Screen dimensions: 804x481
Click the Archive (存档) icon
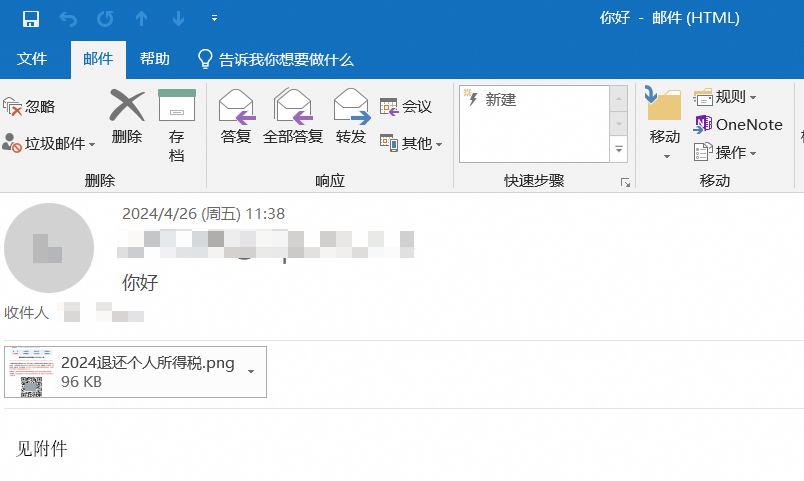point(177,106)
